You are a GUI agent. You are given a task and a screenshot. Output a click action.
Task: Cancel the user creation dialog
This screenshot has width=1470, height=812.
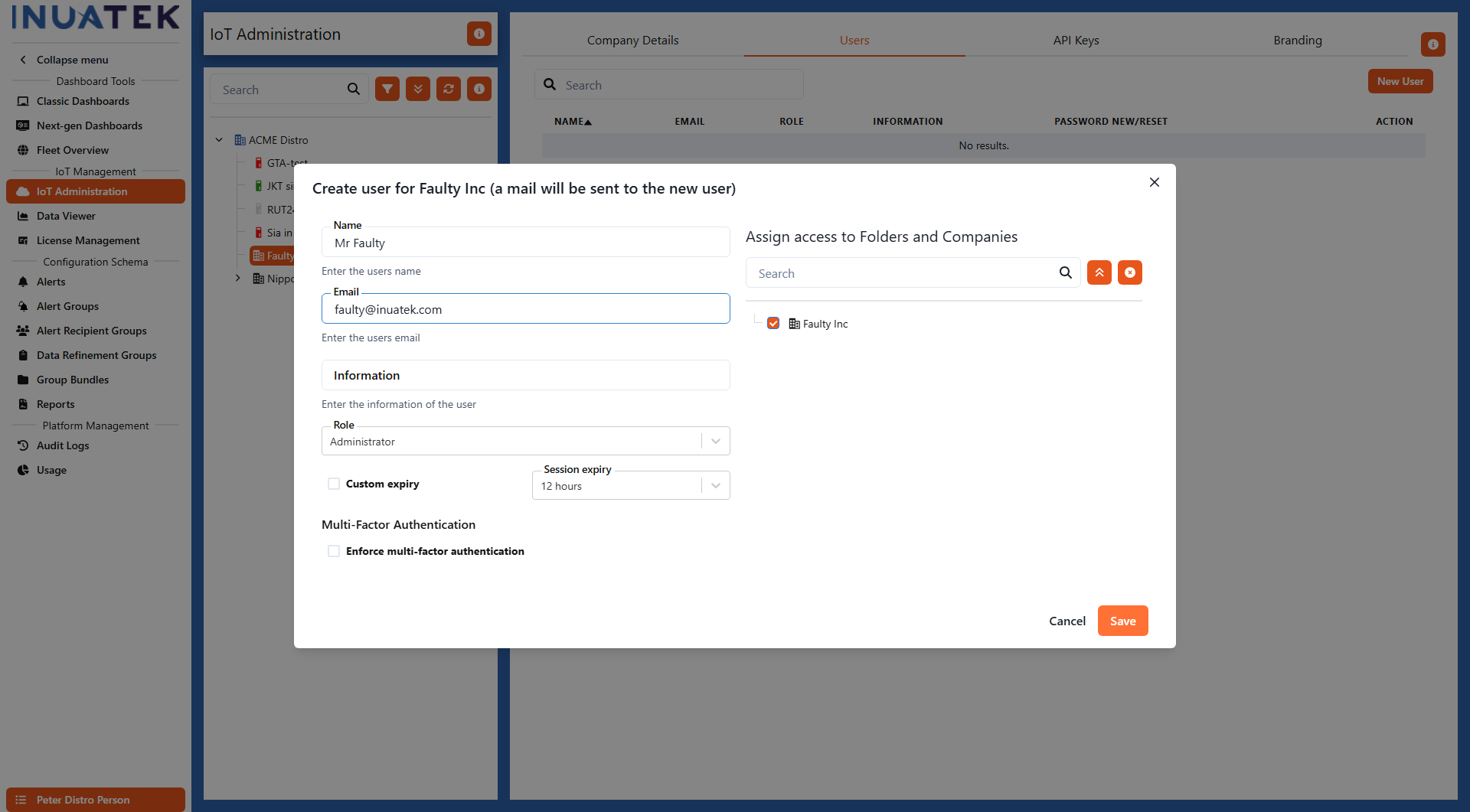click(1067, 621)
